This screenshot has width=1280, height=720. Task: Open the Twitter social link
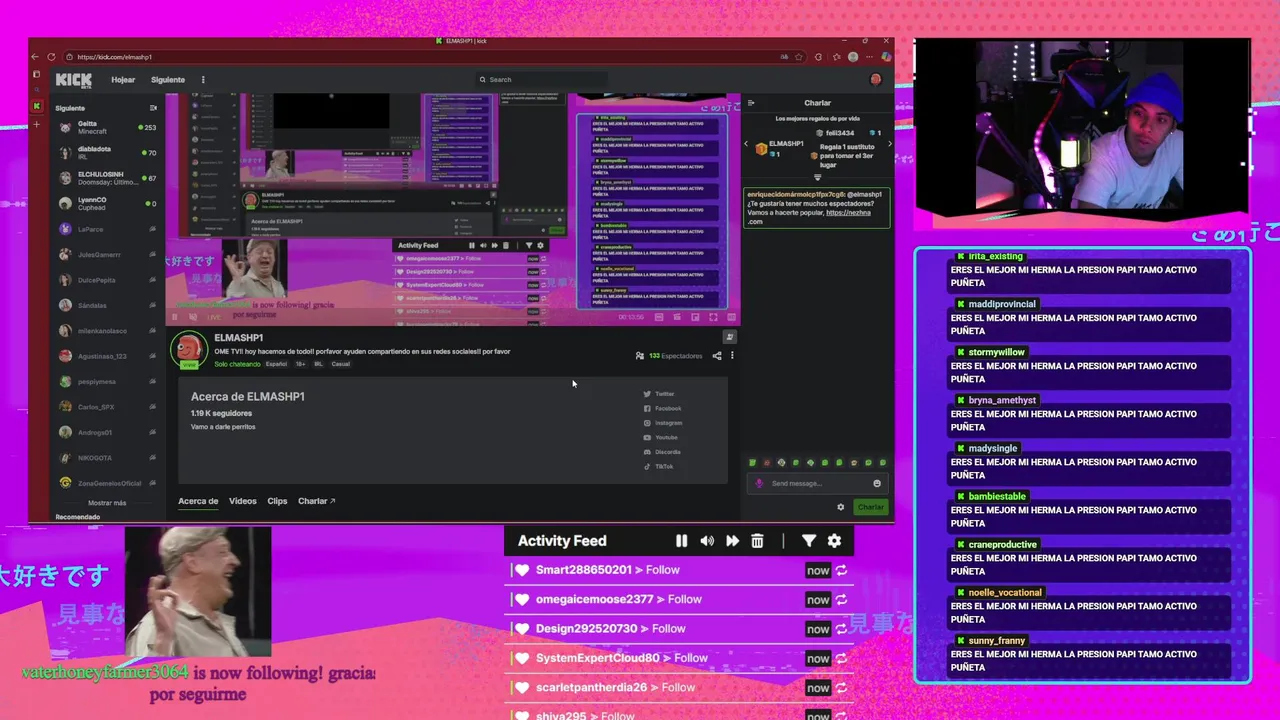point(659,394)
